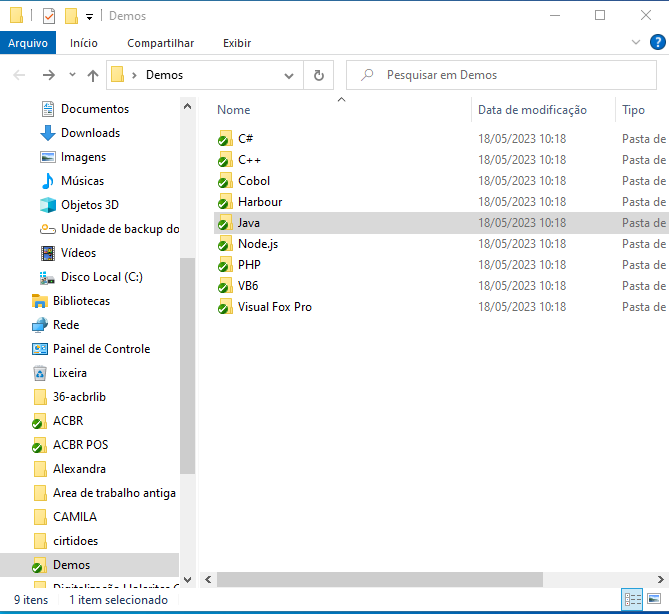Select the C++ folder icon

pos(224,160)
